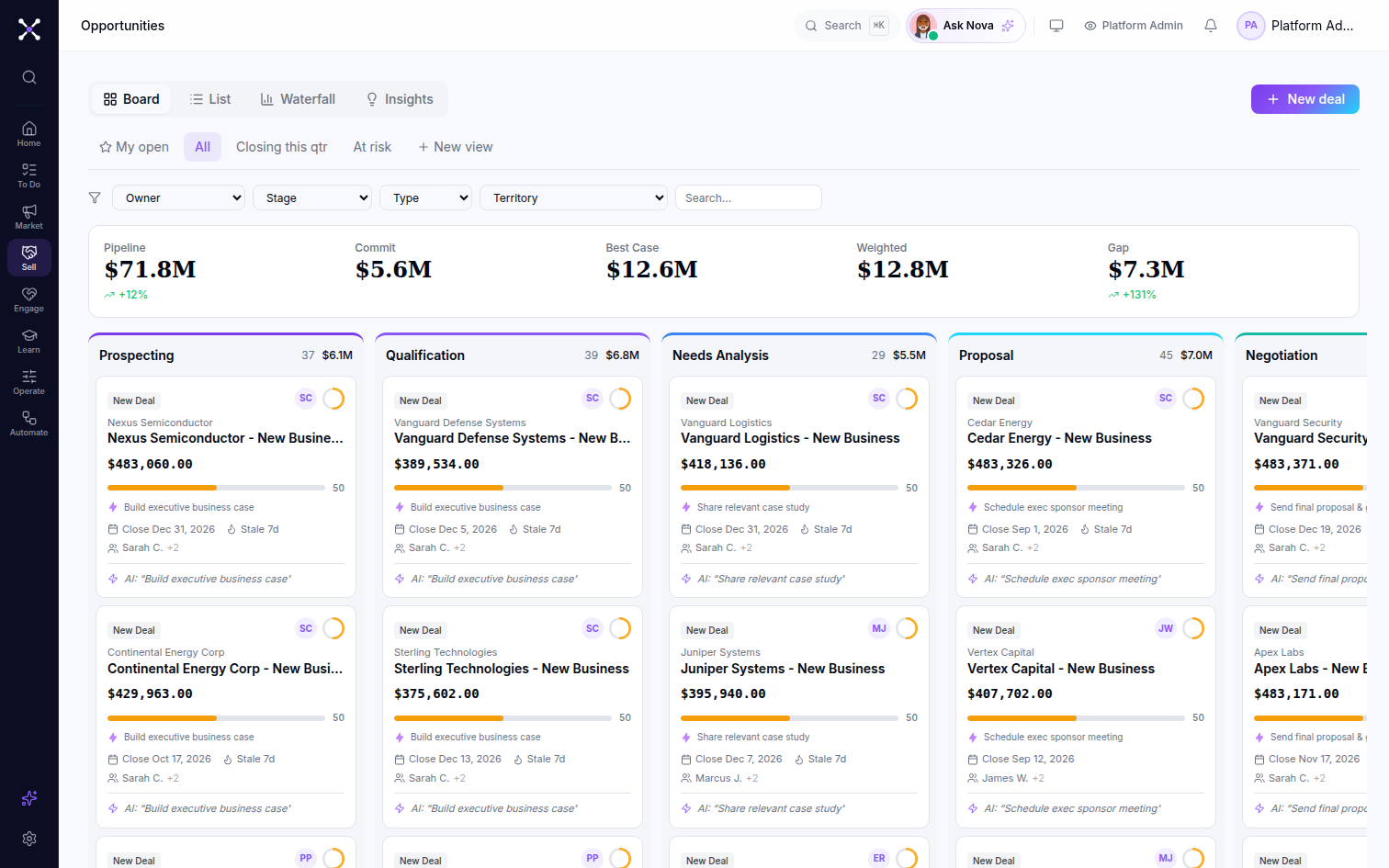Screen dimensions: 1389x868
Task: Click the monitor display icon in header
Action: pyautogui.click(x=1056, y=26)
